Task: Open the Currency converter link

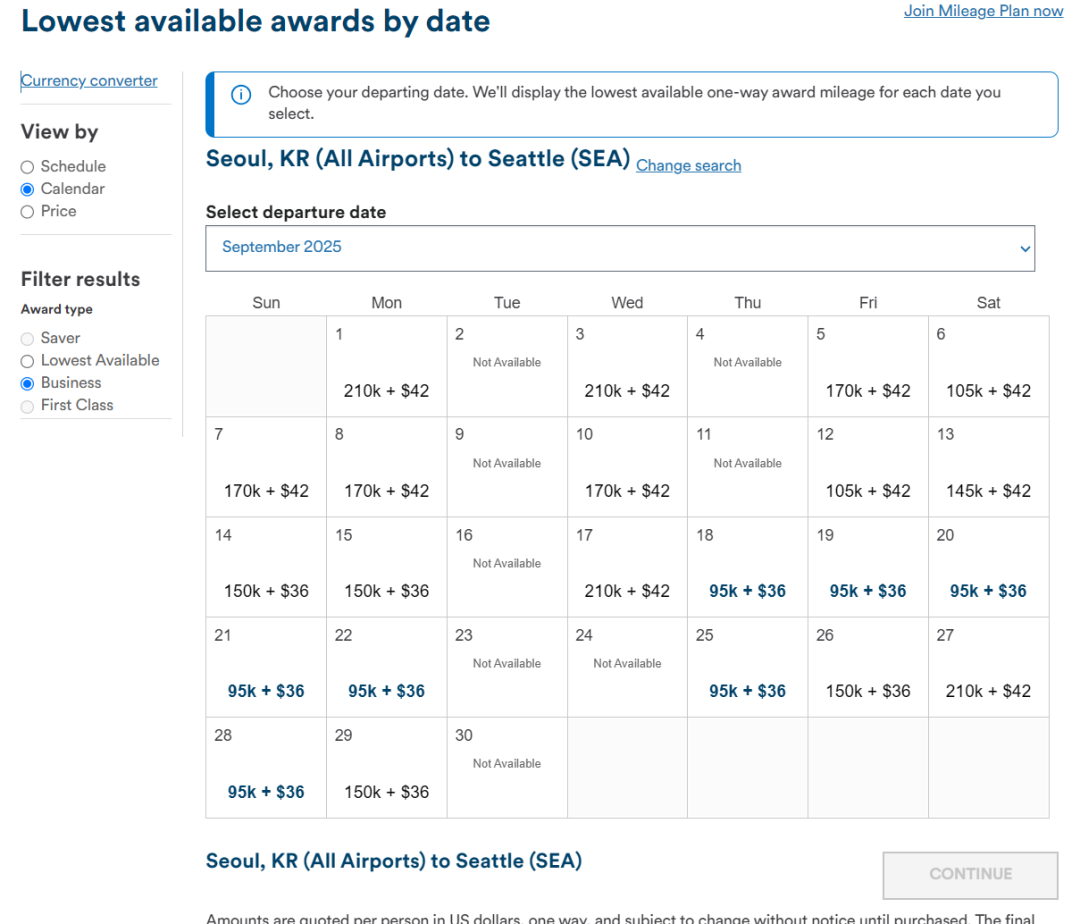Action: coord(89,81)
